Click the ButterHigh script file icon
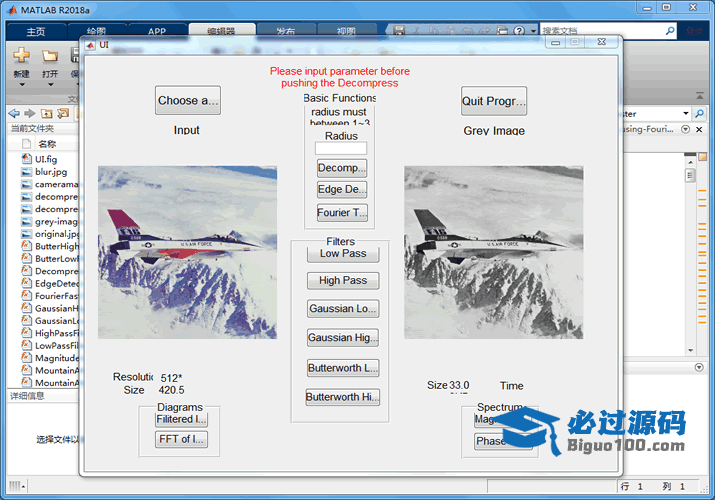 (x=26, y=246)
